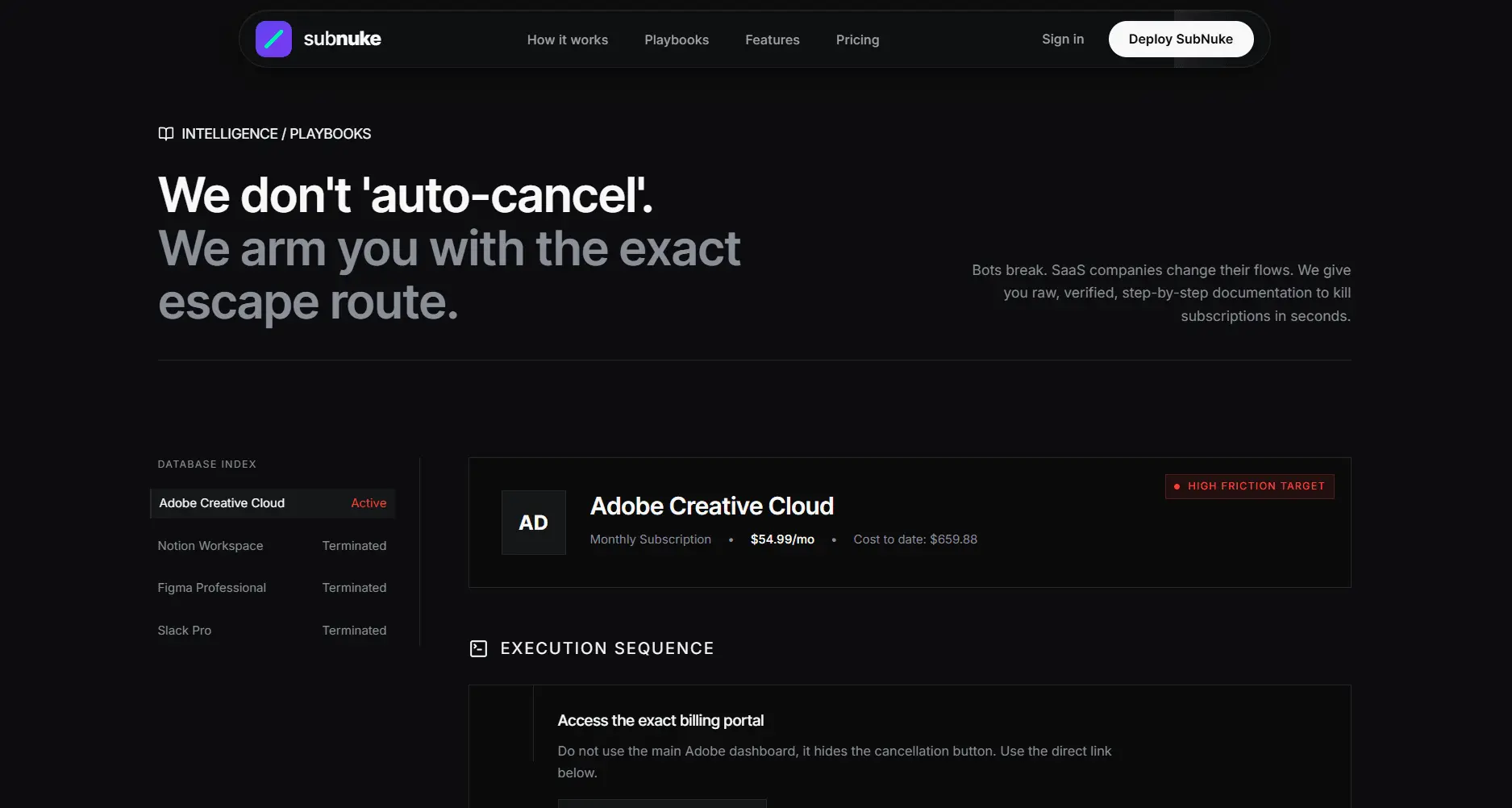This screenshot has width=1512, height=808.
Task: Click the subnuke logo icon
Action: pyautogui.click(x=273, y=39)
